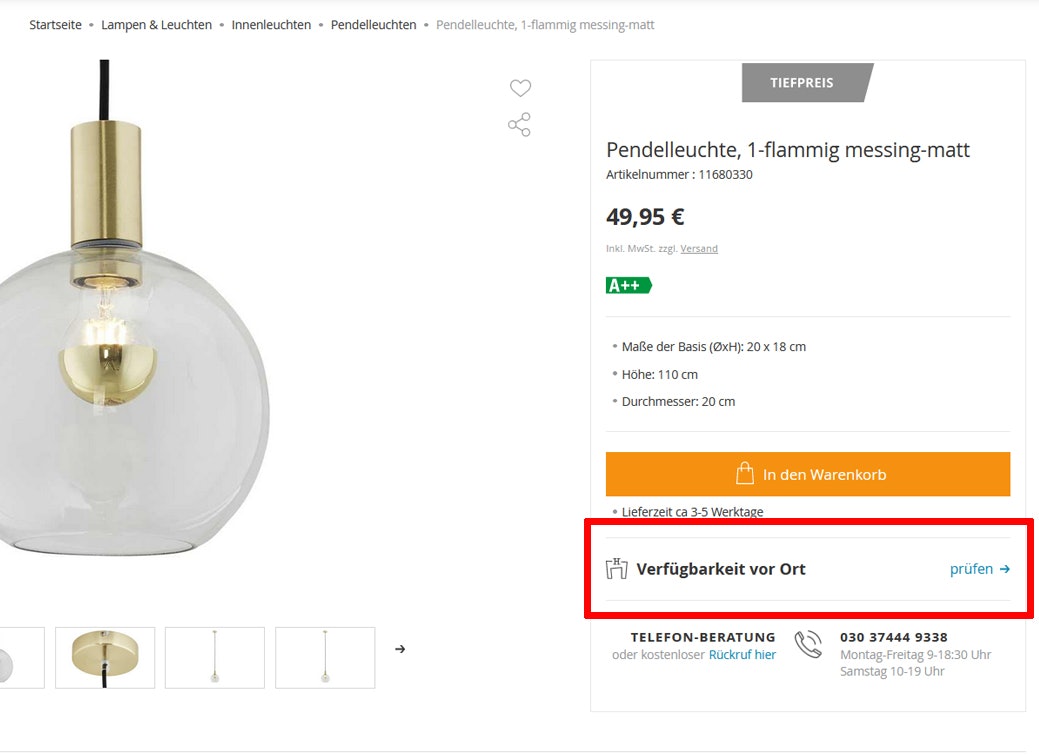Click the store icon beside Verfügbarkeit vor Ort
The image size is (1039, 756).
click(x=616, y=569)
